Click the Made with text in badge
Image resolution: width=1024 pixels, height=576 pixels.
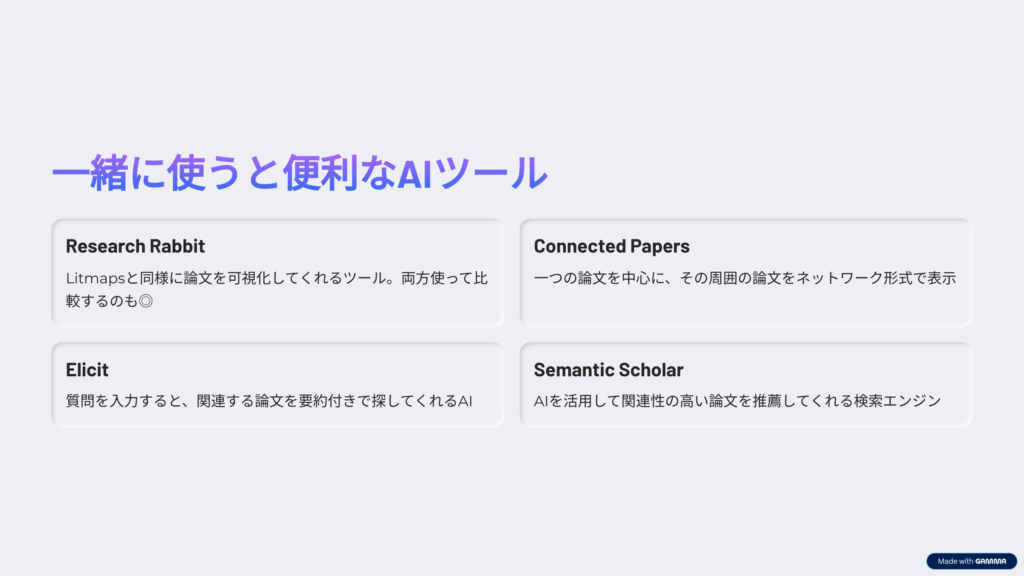[x=955, y=561]
